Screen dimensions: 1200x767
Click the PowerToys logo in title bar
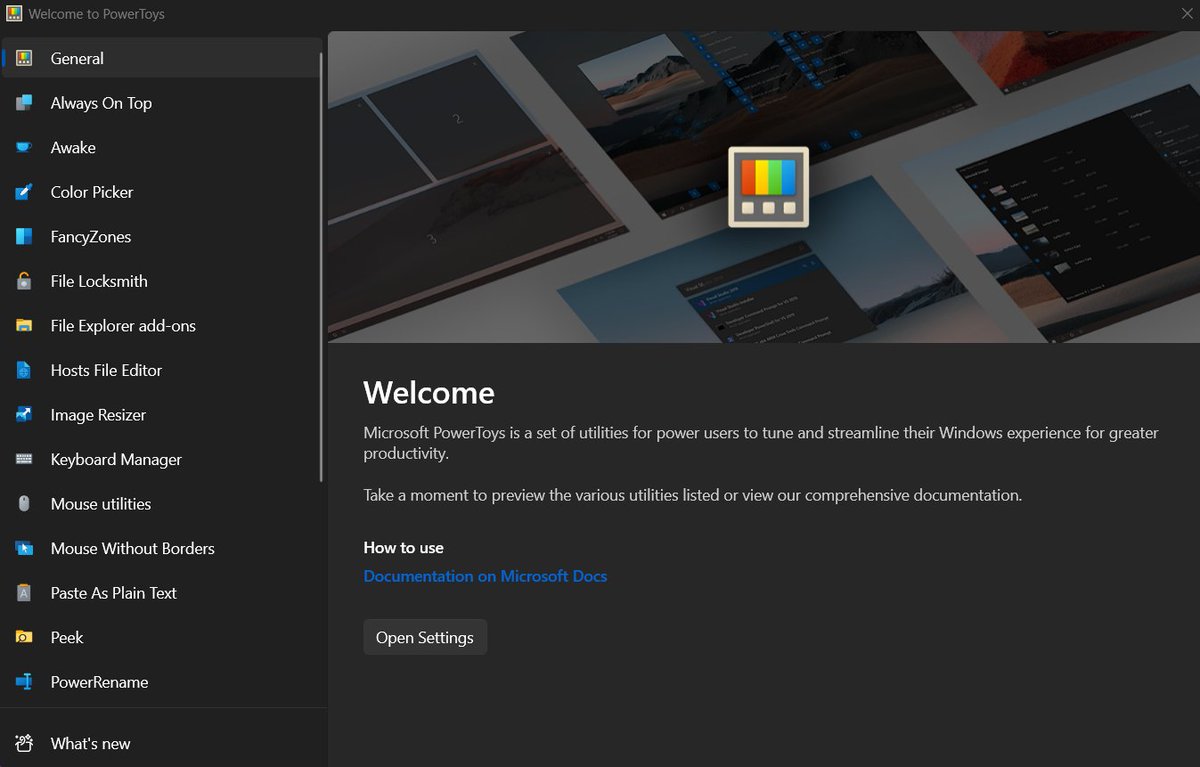pyautogui.click(x=14, y=14)
